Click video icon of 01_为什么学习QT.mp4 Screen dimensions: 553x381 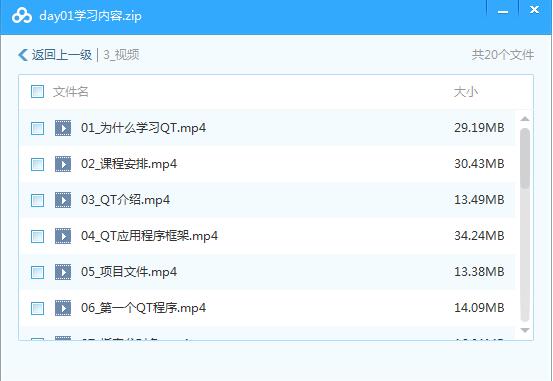pyautogui.click(x=63, y=128)
